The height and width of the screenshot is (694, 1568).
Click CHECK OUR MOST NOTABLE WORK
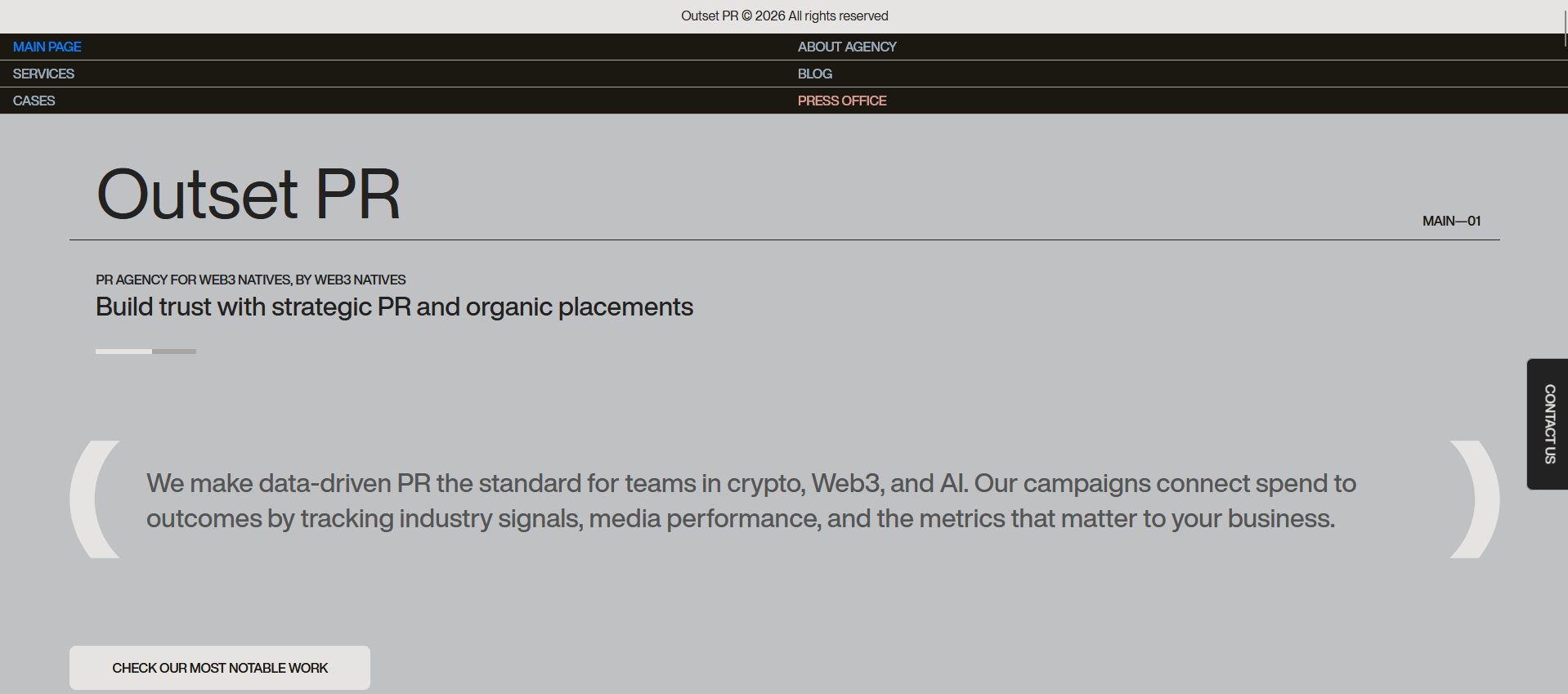pos(219,668)
